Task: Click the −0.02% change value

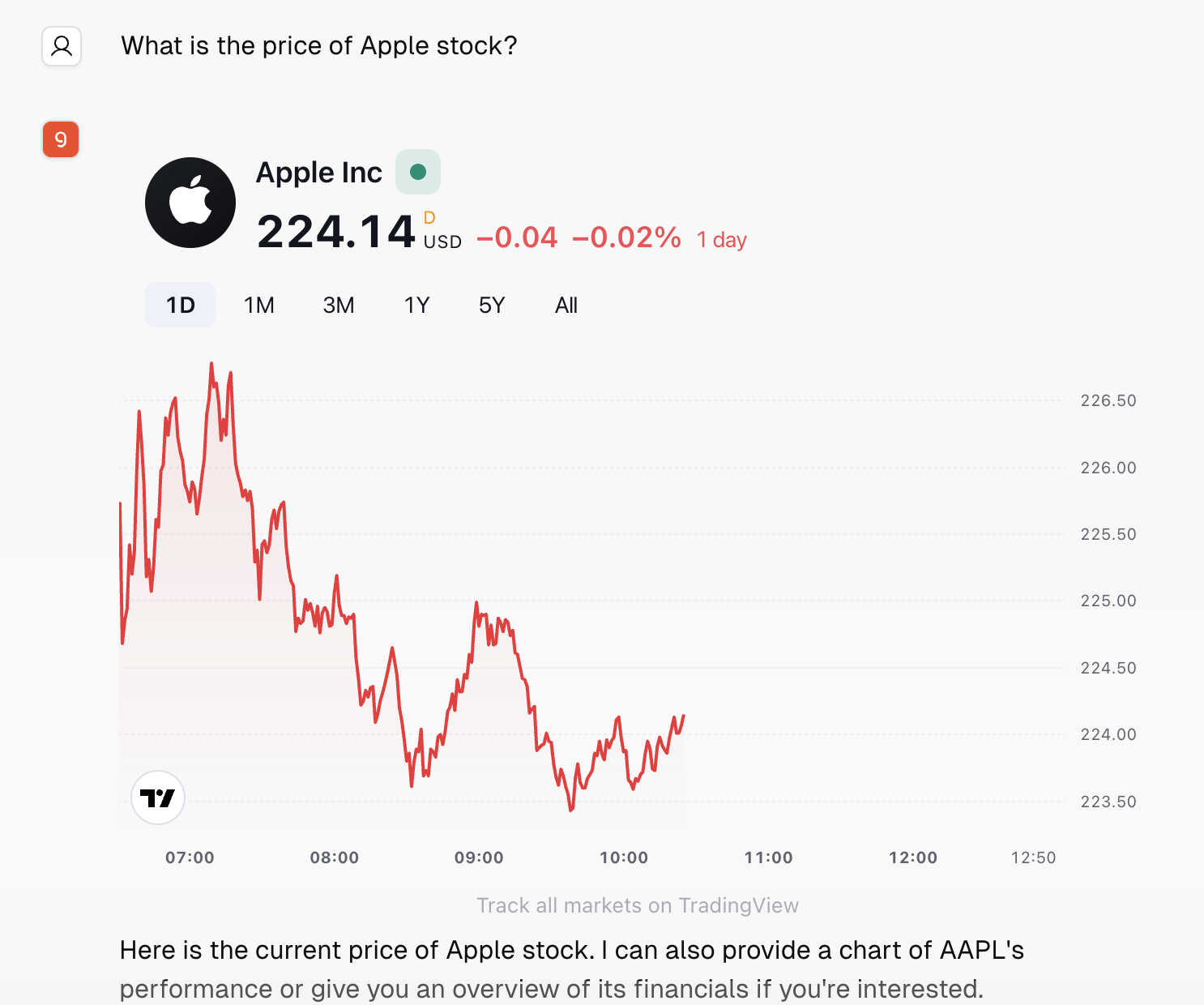Action: point(626,237)
